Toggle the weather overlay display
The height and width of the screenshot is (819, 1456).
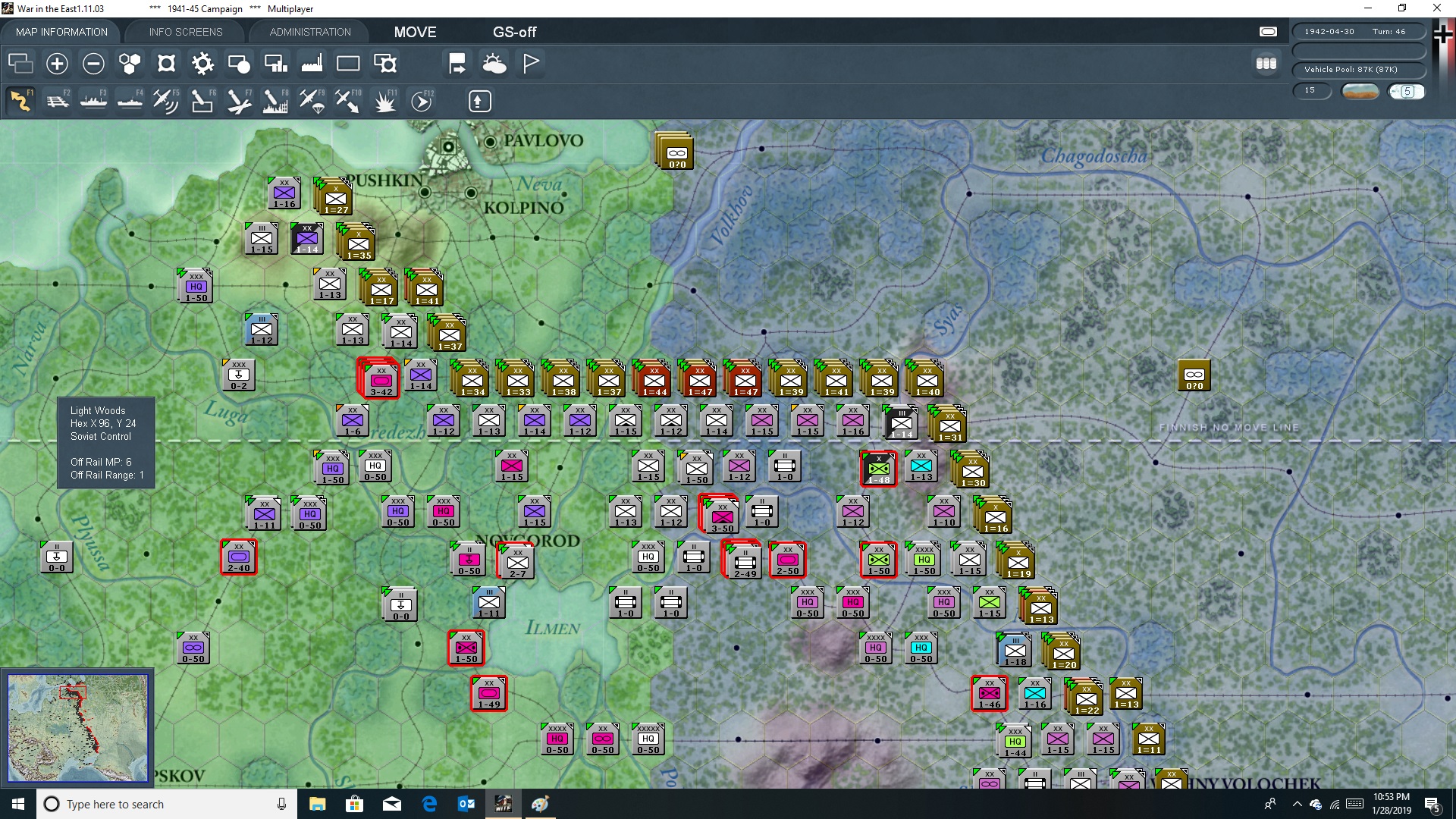[x=495, y=64]
